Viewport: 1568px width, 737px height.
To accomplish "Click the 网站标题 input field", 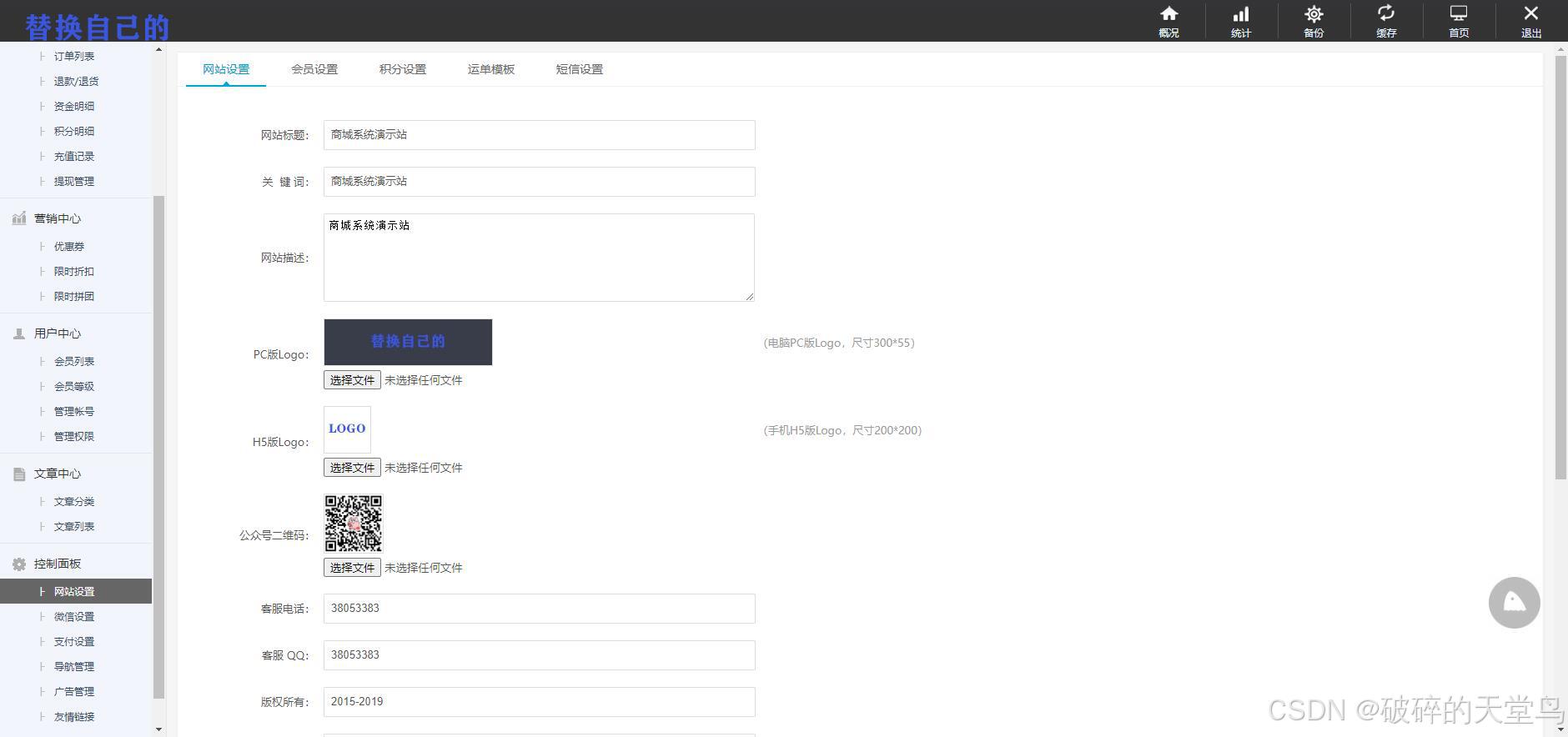I will (x=539, y=135).
